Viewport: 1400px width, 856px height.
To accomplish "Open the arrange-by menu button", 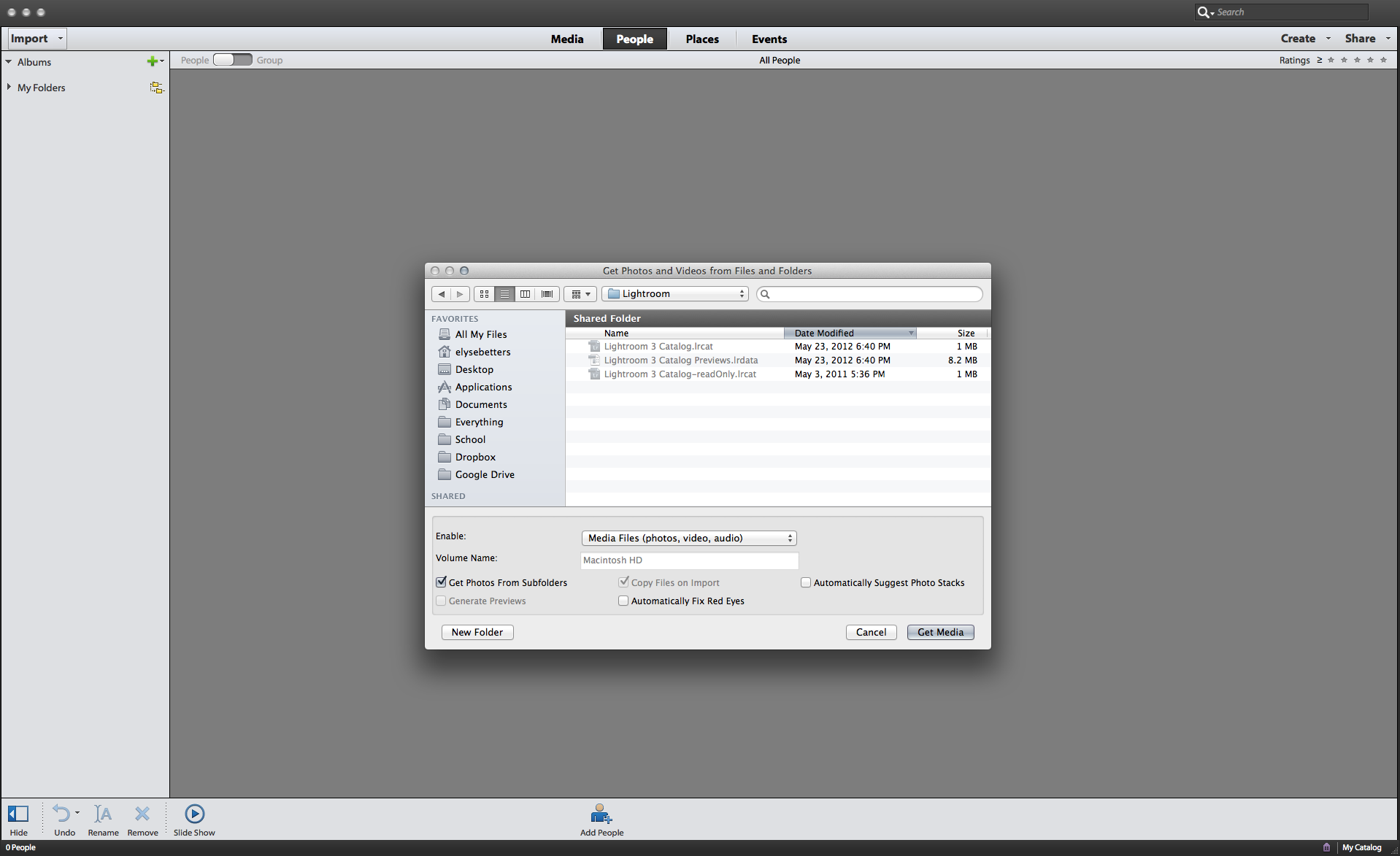I will [x=580, y=294].
